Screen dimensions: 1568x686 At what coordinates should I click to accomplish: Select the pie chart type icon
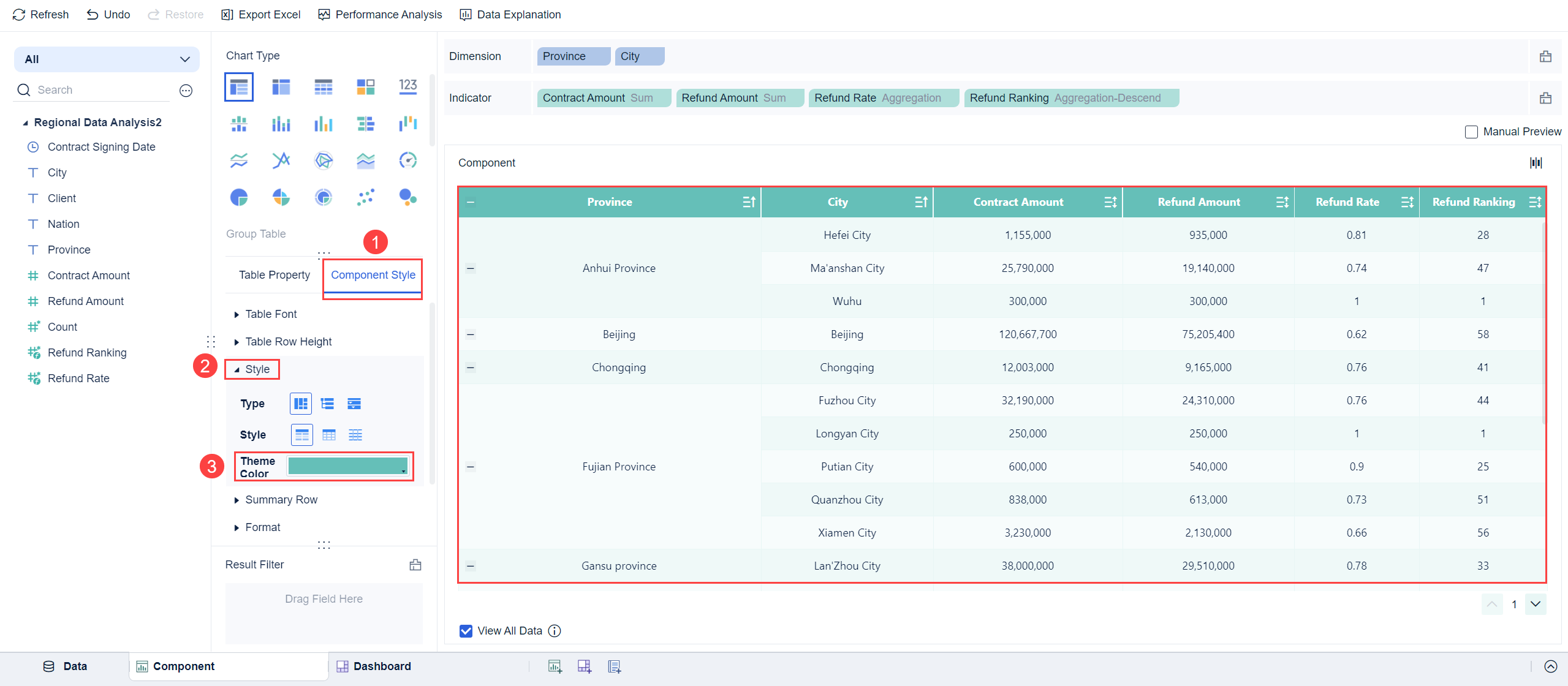pos(239,197)
